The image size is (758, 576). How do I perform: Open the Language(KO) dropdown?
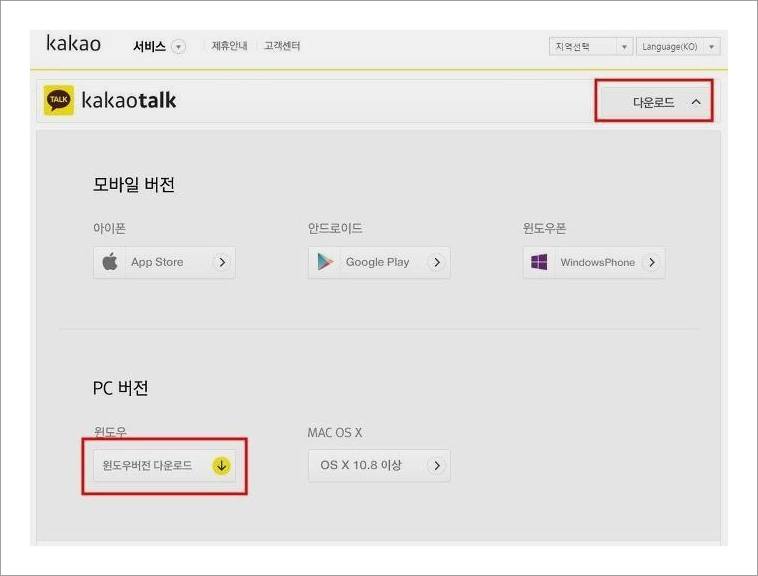[678, 46]
